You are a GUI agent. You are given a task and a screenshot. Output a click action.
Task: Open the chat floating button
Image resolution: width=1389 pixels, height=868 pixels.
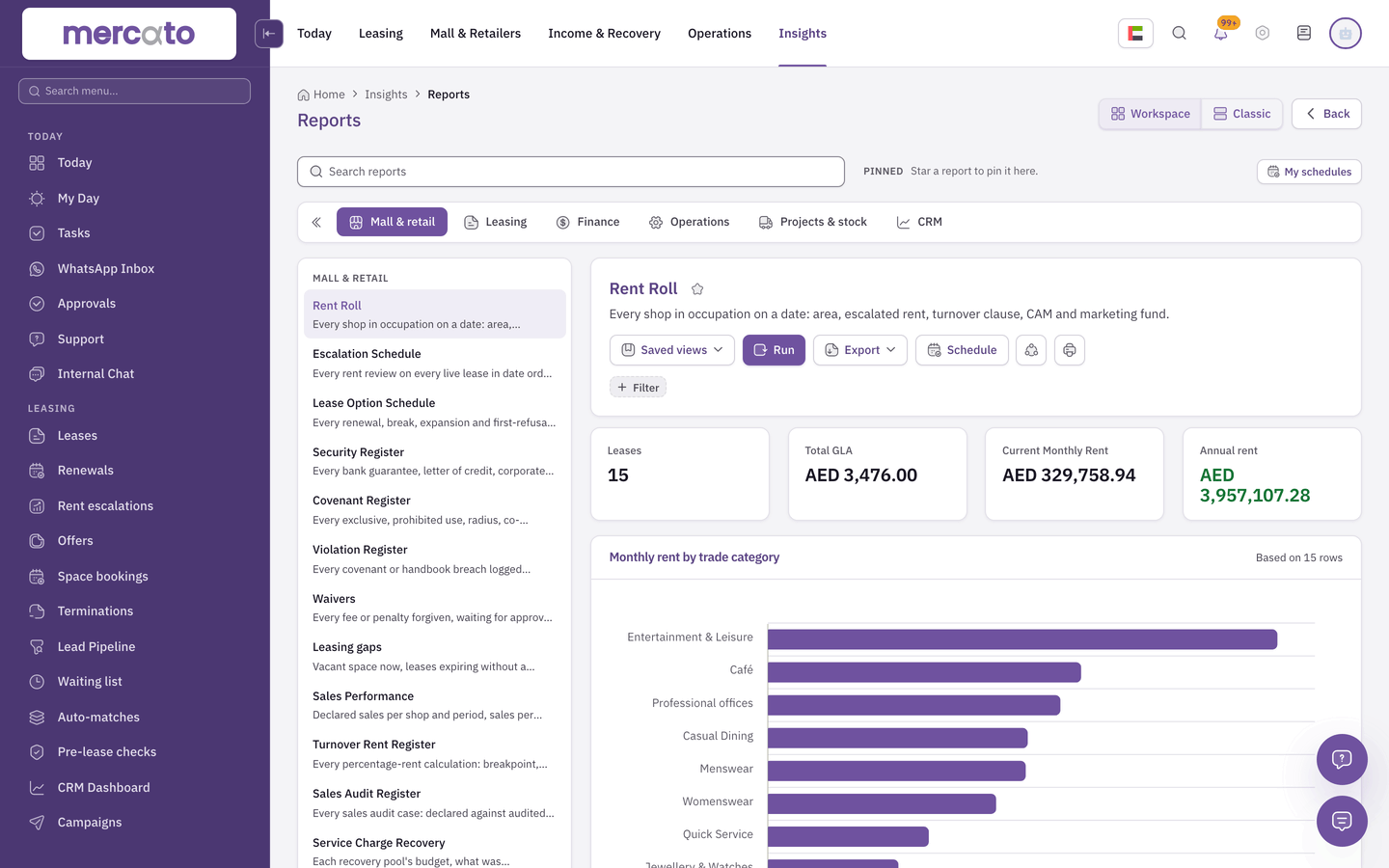click(1342, 821)
